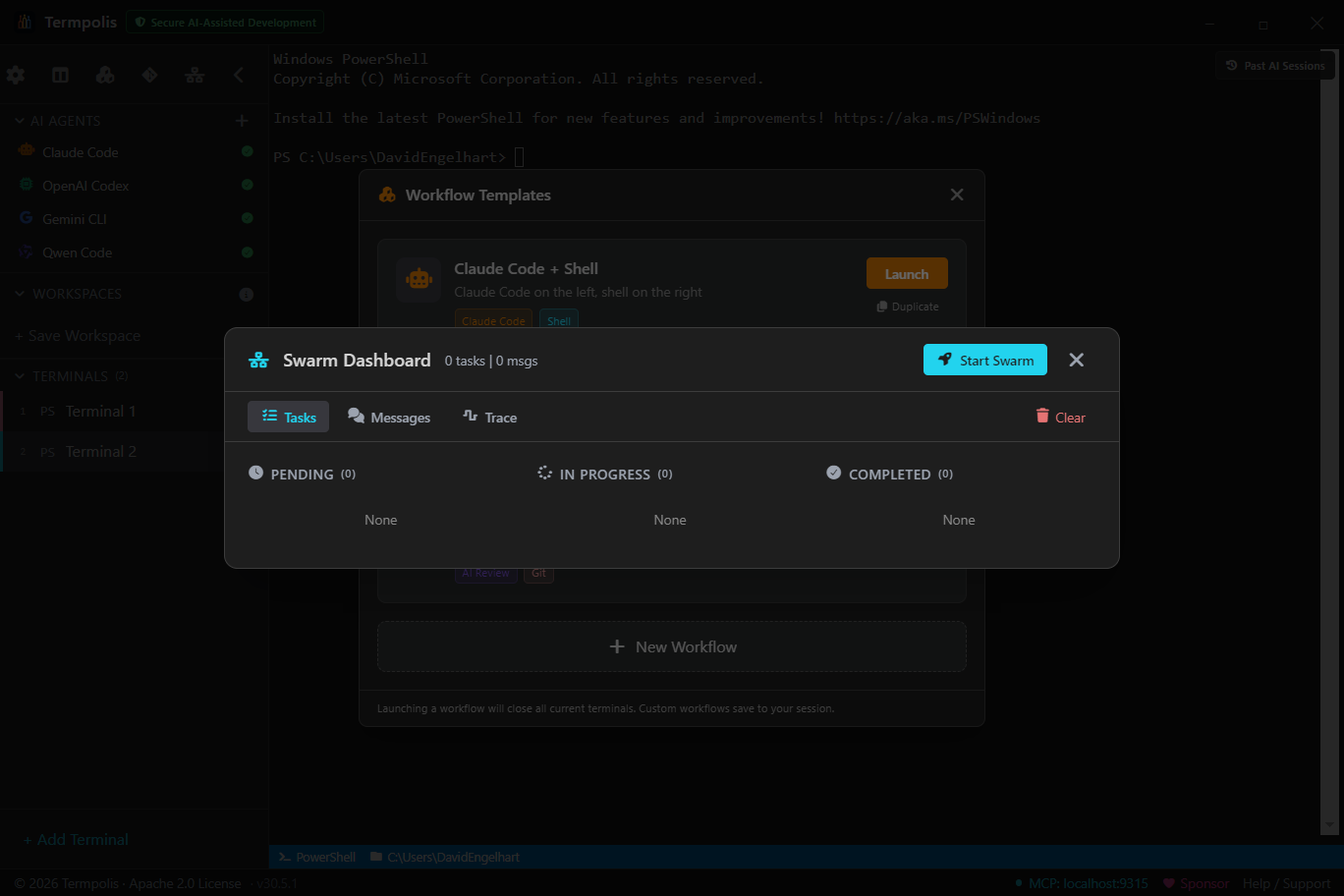Create a New Workflow

click(x=672, y=646)
